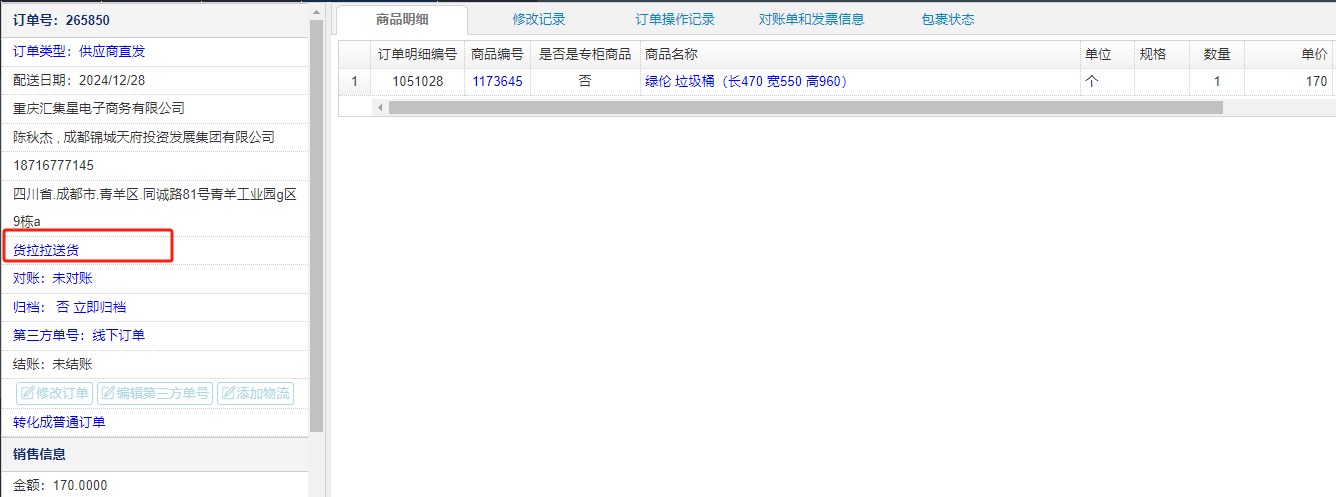Click the 是否是专柜商品 column header
Screen dimensions: 1336x497
click(x=585, y=54)
